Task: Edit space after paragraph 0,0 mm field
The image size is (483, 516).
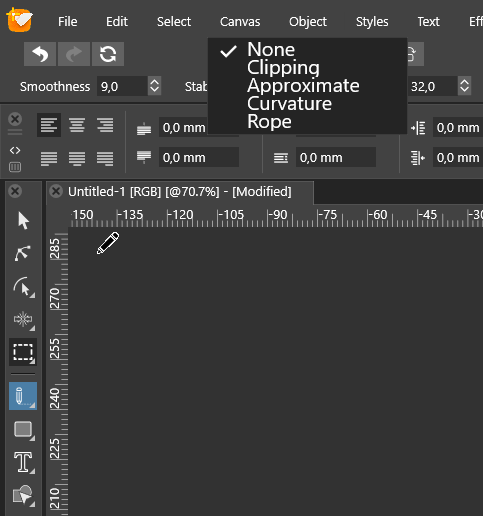Action: pos(199,157)
